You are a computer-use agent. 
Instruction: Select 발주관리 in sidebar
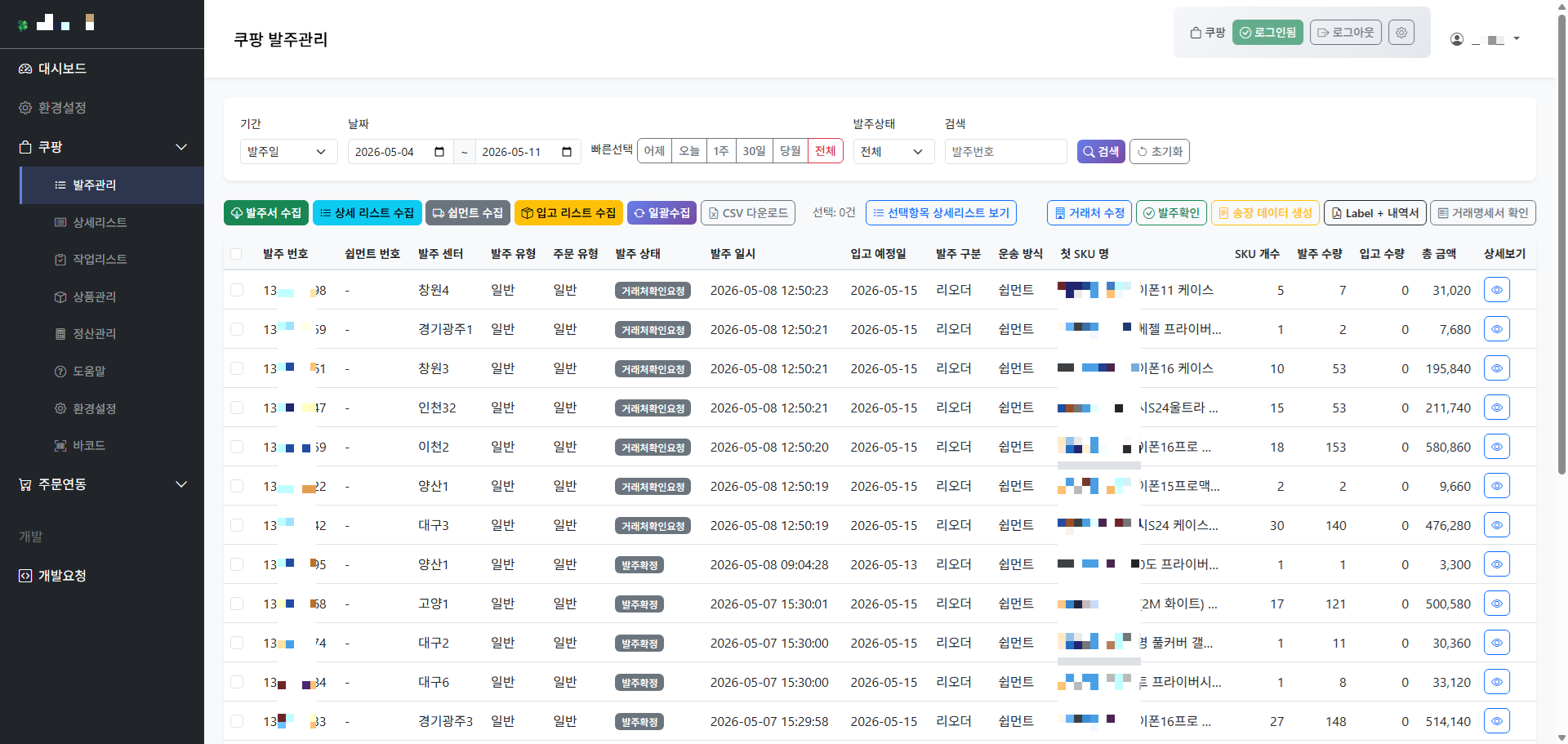pos(112,185)
